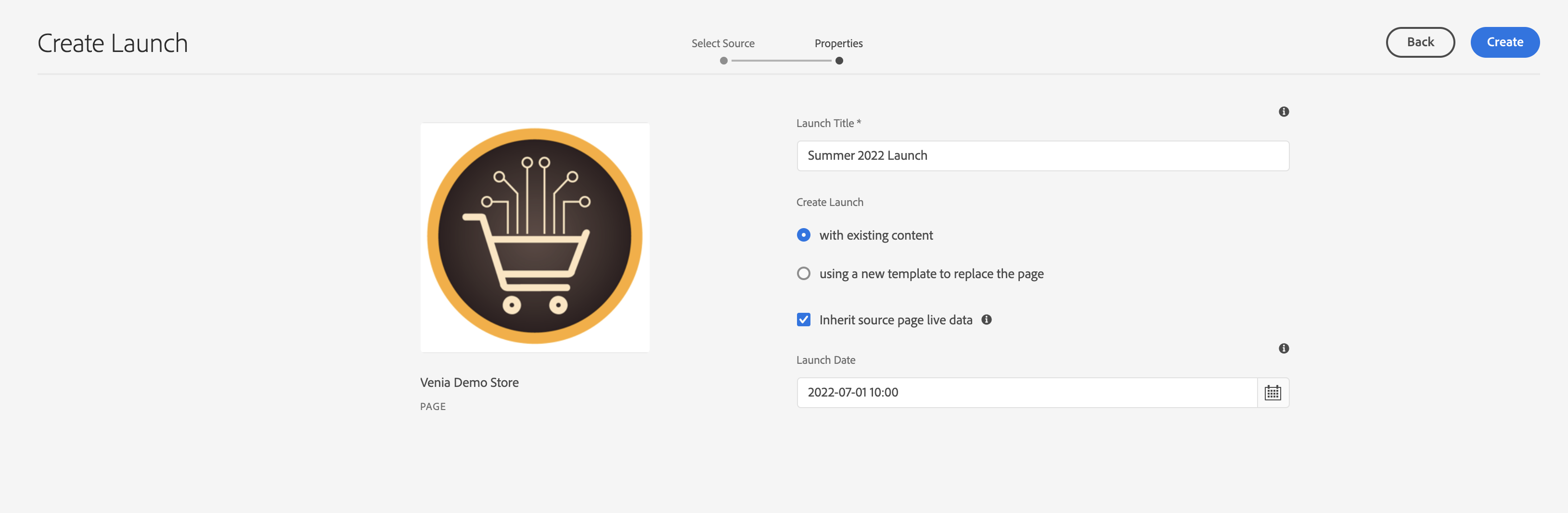The image size is (1568, 513).
Task: Go to the Select Source step label
Action: pyautogui.click(x=722, y=43)
